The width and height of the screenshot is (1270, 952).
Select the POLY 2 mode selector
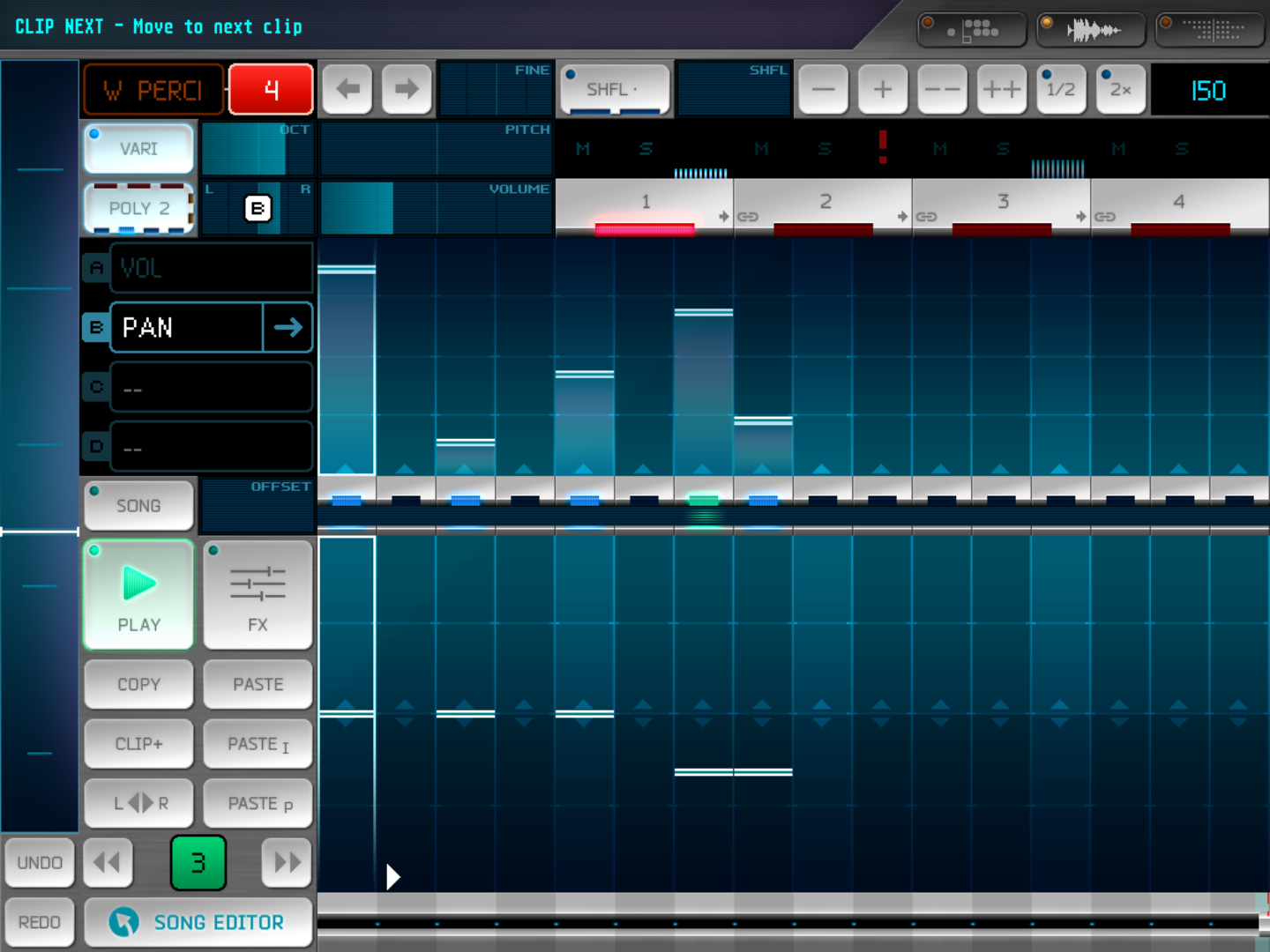click(139, 208)
